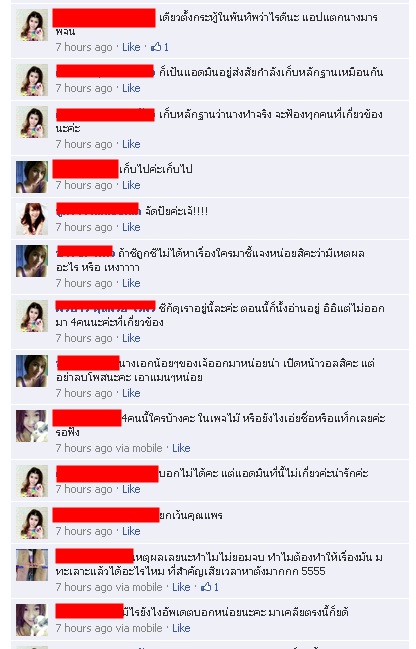Open avatar beside the comment ending 5555
416x649 pixels.
[32, 565]
